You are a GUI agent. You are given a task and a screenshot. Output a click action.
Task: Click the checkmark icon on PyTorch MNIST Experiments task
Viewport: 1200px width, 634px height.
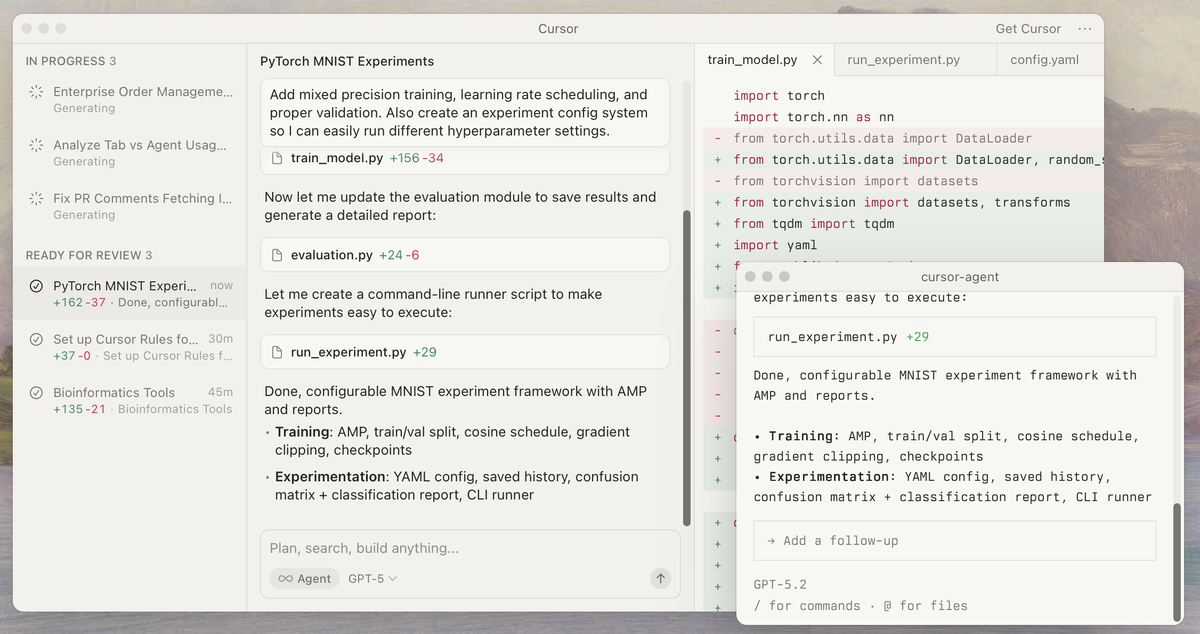tap(36, 286)
